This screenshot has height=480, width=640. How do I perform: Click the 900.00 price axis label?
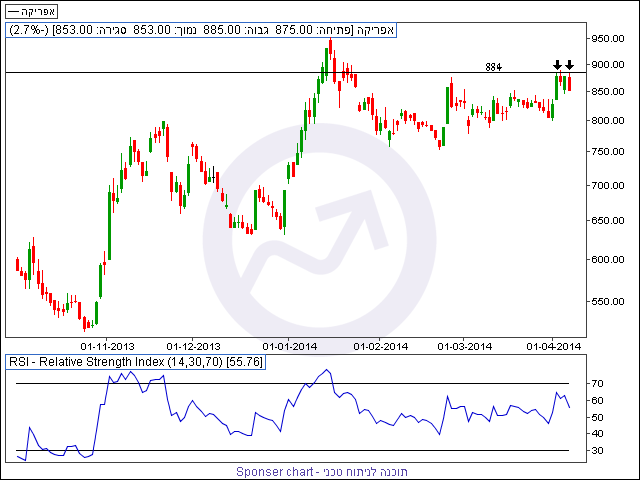click(608, 64)
